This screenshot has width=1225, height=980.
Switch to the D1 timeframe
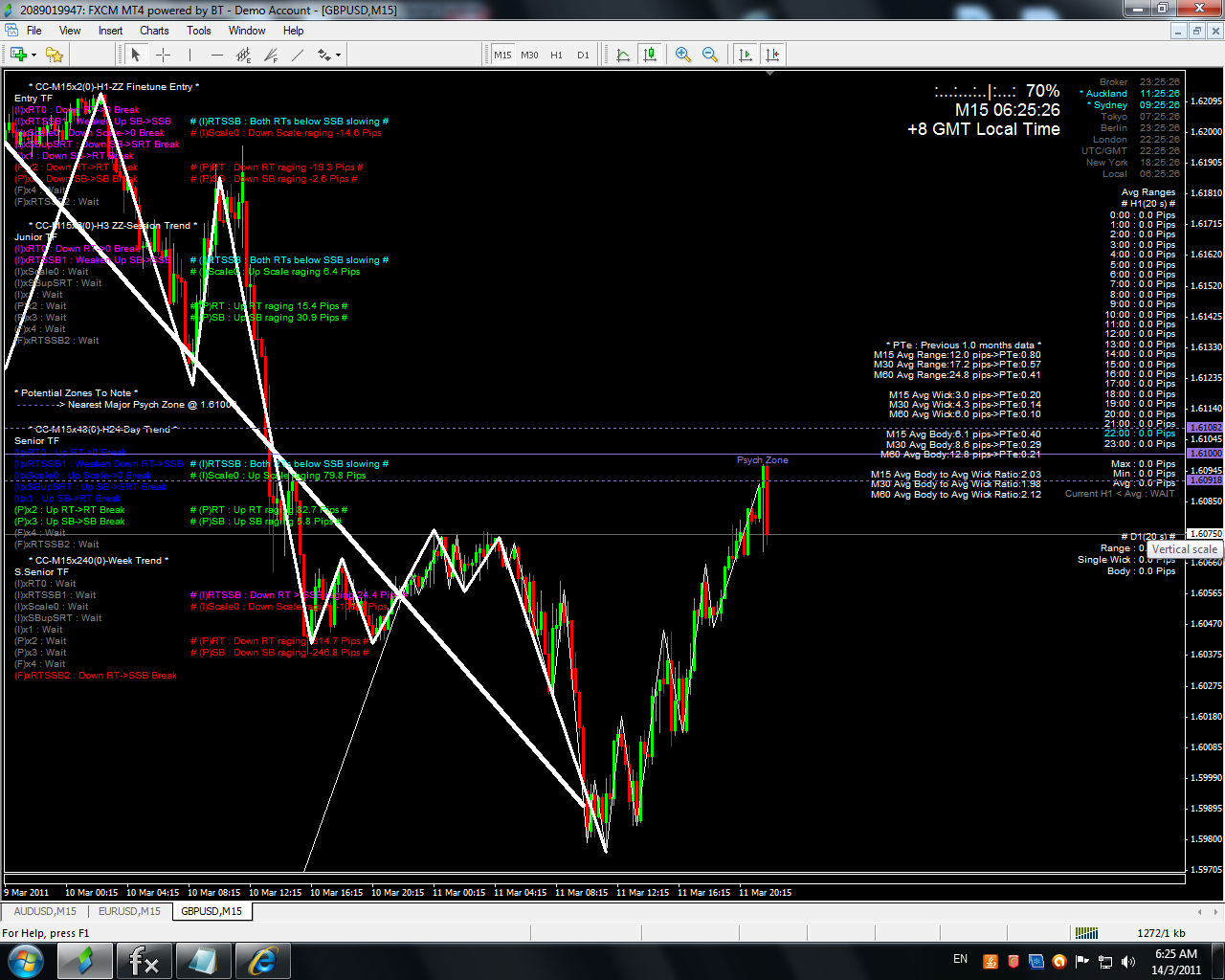[x=583, y=55]
